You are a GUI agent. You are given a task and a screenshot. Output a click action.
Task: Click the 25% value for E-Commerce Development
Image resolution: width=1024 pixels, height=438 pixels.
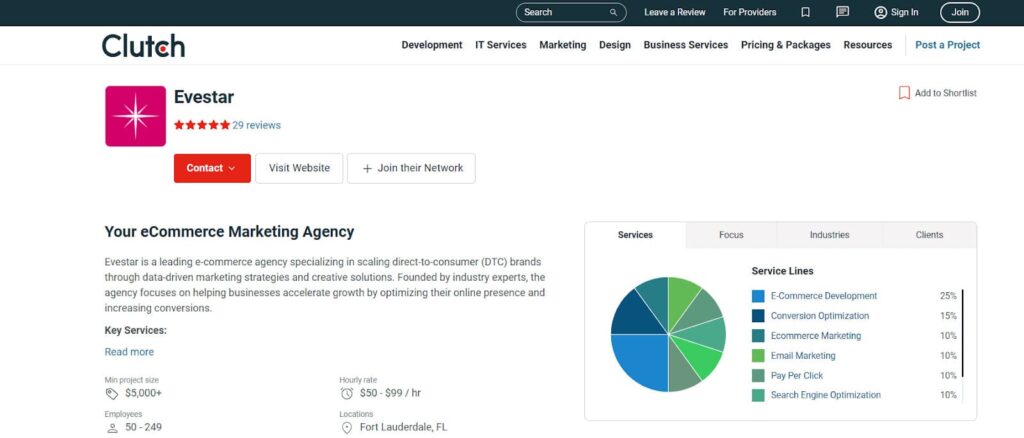pyautogui.click(x=948, y=296)
